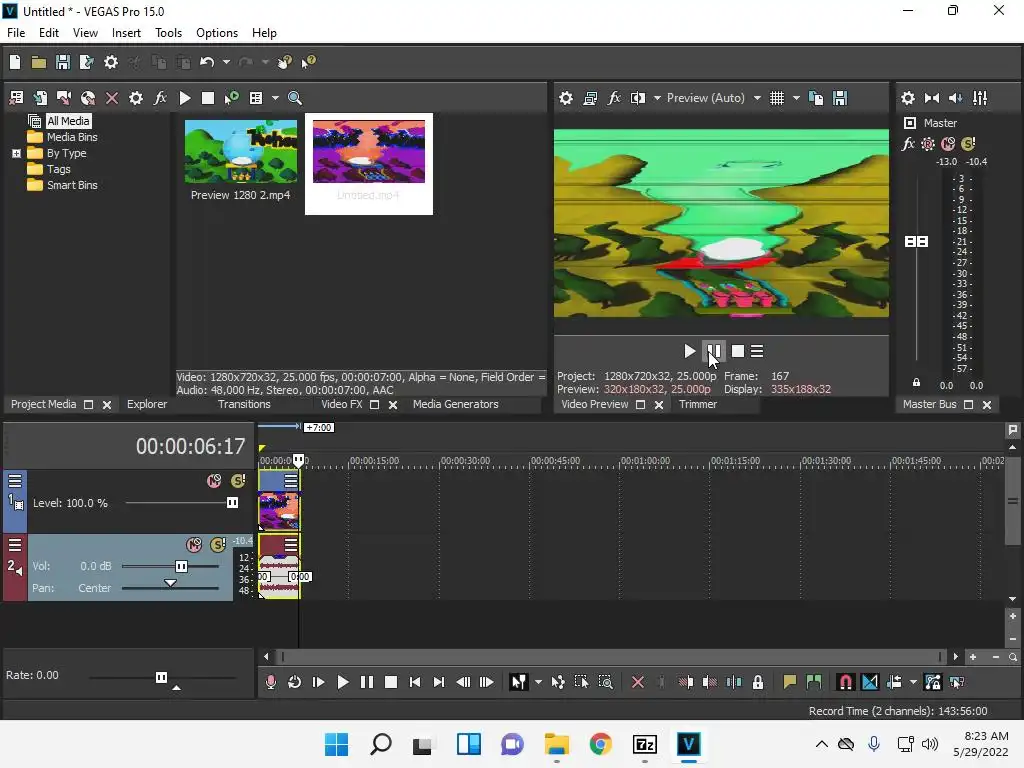The width and height of the screenshot is (1024, 768).
Task: Toggle Automatic Crossfades icon
Action: tap(870, 682)
